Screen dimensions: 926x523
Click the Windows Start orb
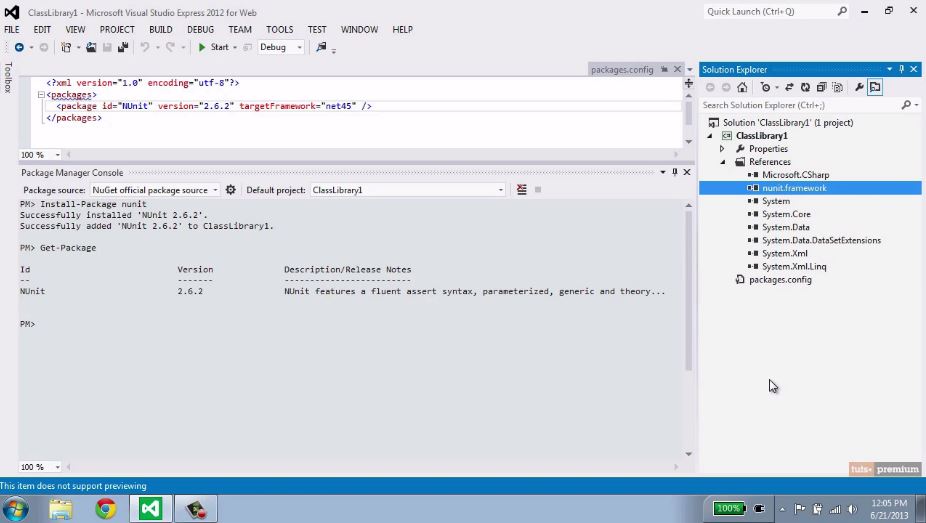pyautogui.click(x=15, y=509)
